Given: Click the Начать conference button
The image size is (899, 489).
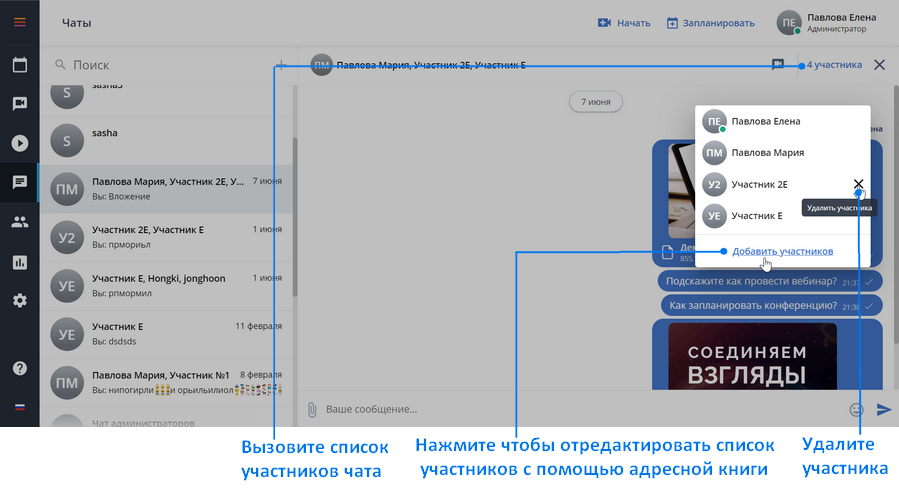Looking at the screenshot, I should 624,23.
